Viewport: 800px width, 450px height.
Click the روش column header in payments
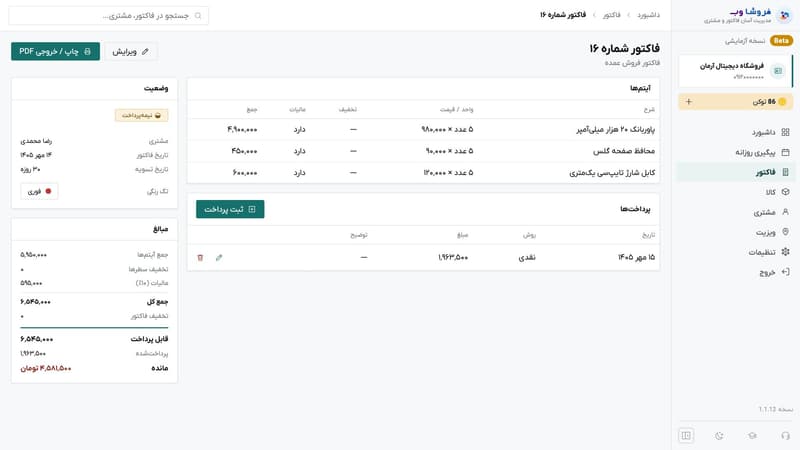[529, 235]
